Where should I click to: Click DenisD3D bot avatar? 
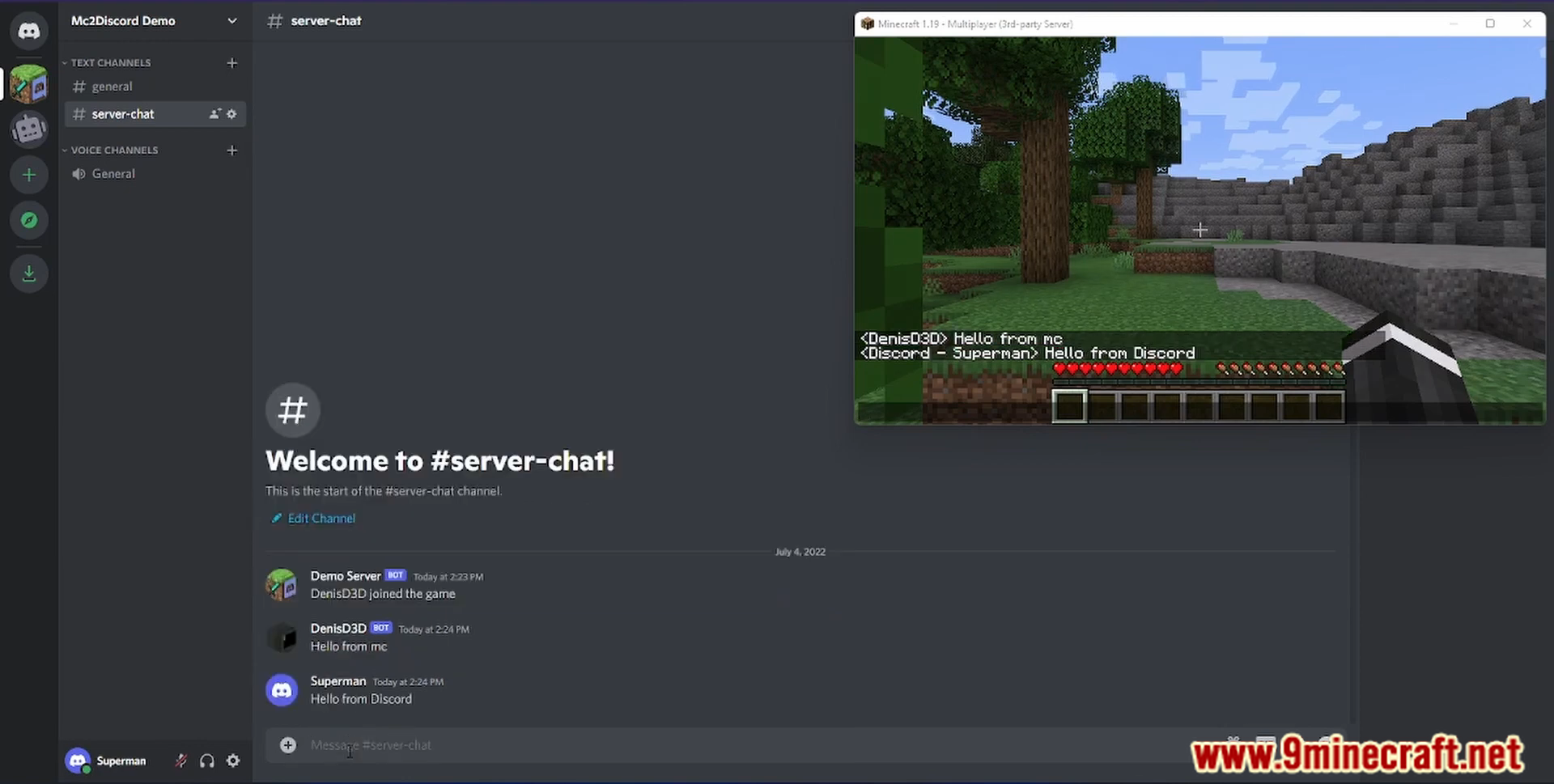(x=282, y=638)
